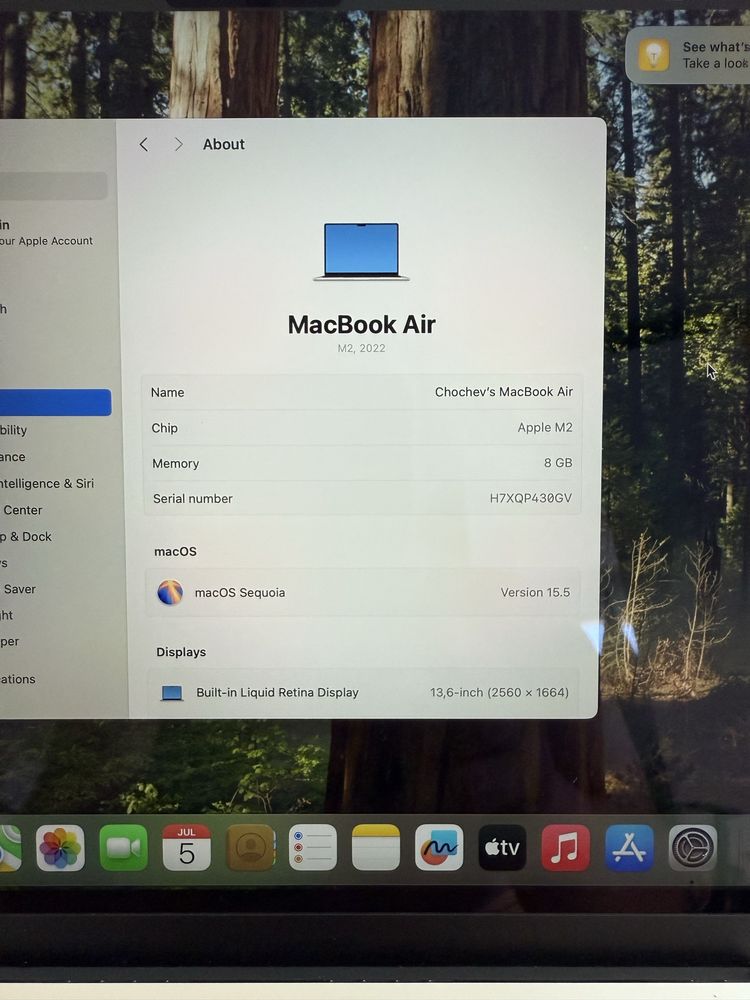This screenshot has height=1000, width=750.
Task: Click serial number 'H7XQP430GV'
Action: pyautogui.click(x=531, y=498)
